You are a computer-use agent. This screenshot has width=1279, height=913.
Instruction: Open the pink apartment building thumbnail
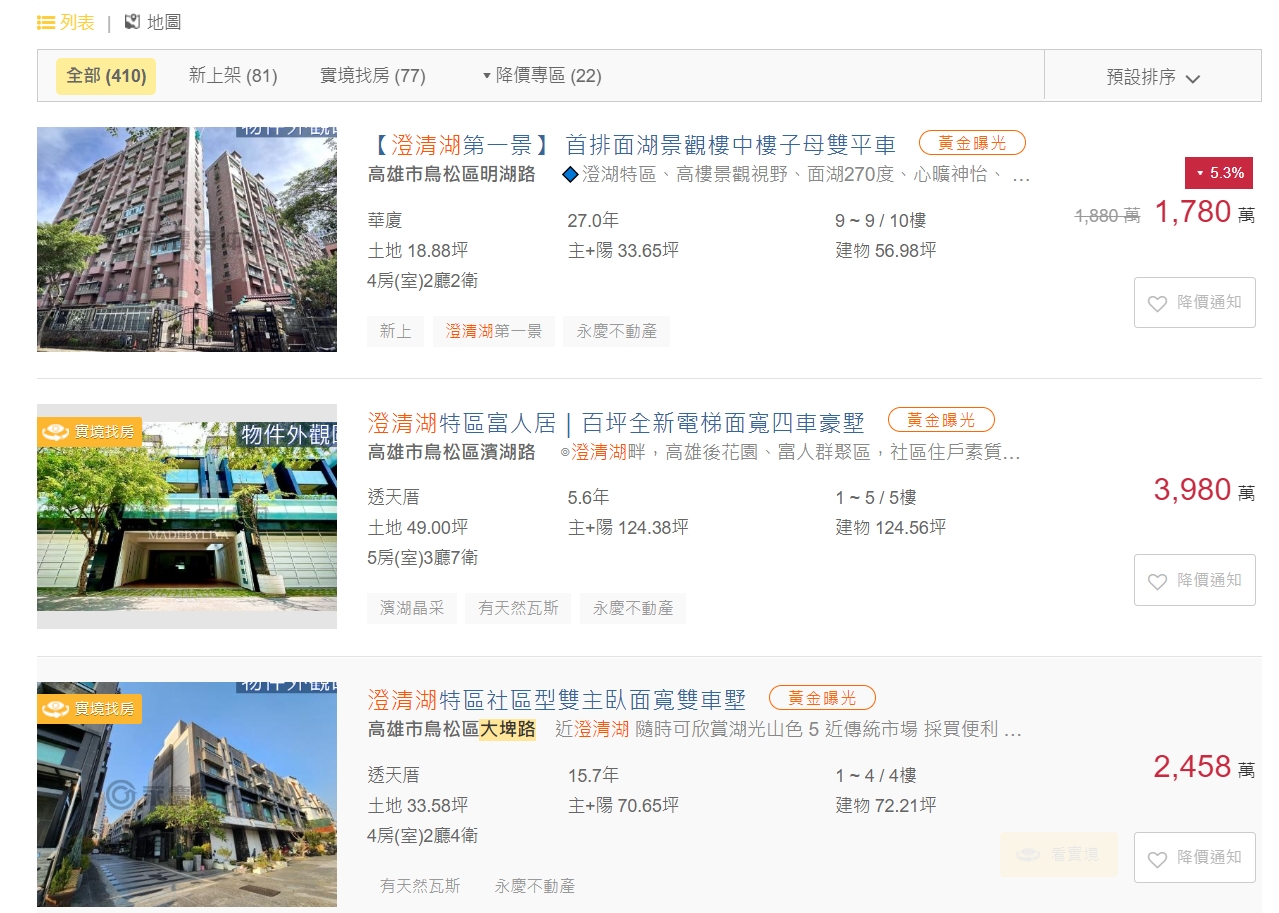click(187, 239)
